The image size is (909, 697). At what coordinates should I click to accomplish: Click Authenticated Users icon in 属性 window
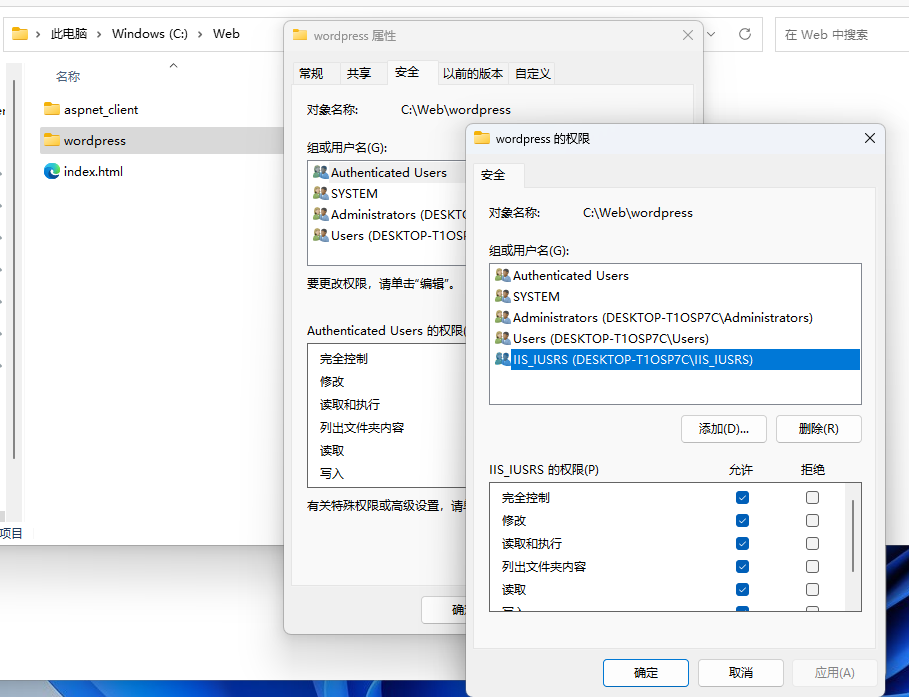coord(321,172)
